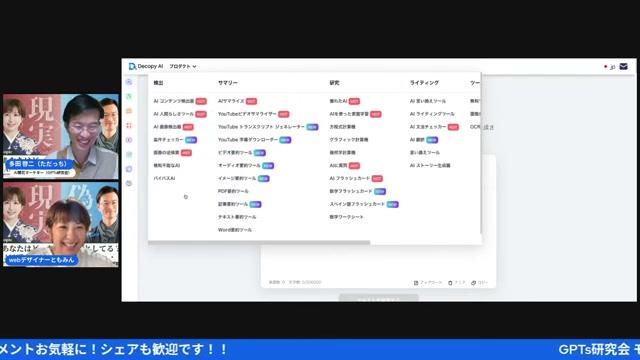Click the サマリー column heading
This screenshot has height=360, width=640.
point(227,82)
